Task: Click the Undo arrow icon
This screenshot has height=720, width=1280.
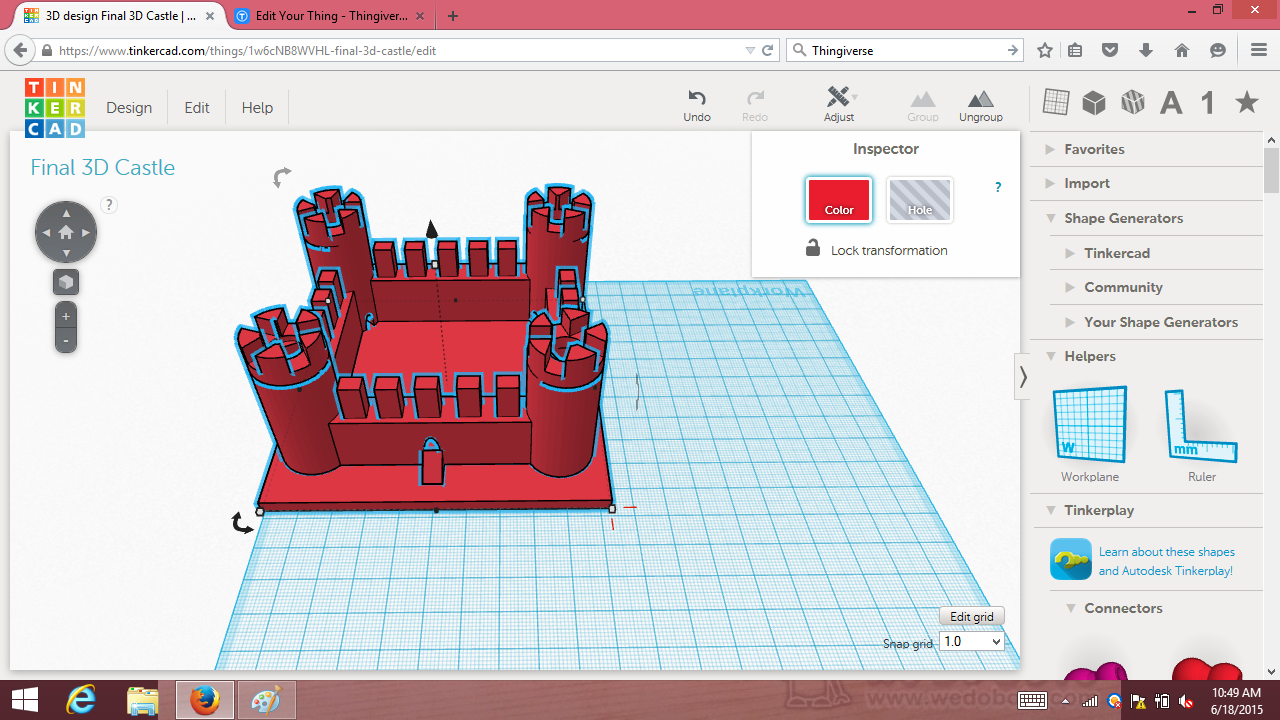Action: click(697, 98)
